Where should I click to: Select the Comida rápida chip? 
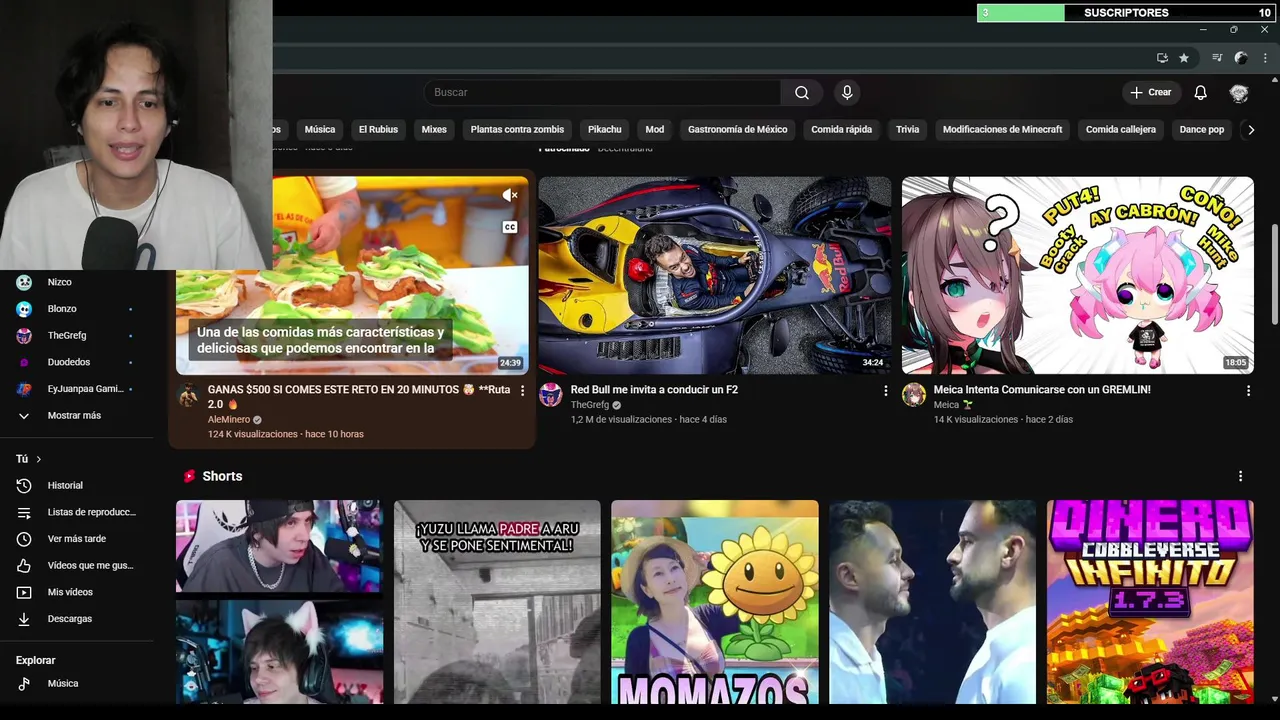click(x=841, y=129)
